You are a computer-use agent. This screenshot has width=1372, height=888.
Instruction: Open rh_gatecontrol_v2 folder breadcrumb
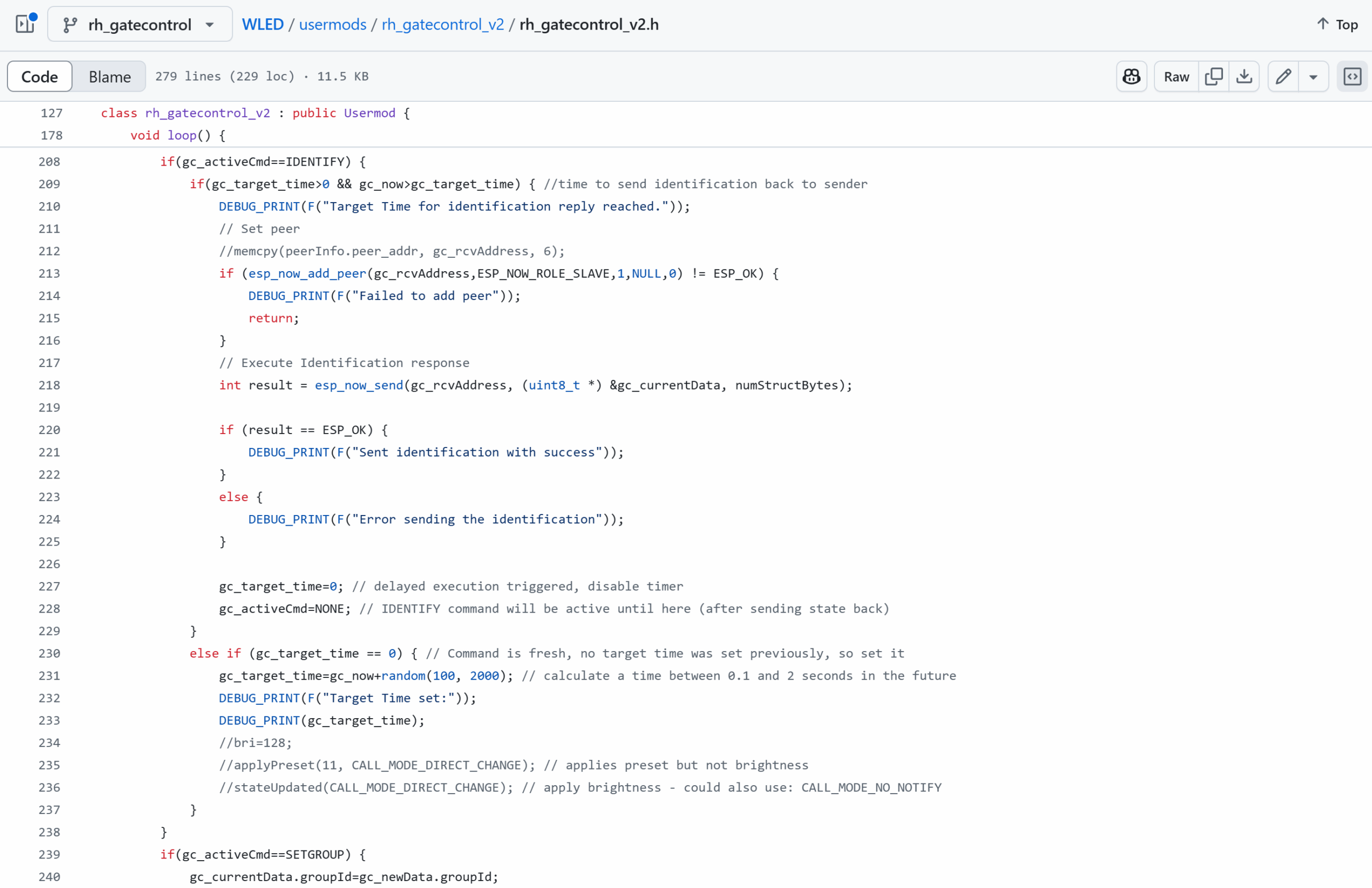coord(442,24)
